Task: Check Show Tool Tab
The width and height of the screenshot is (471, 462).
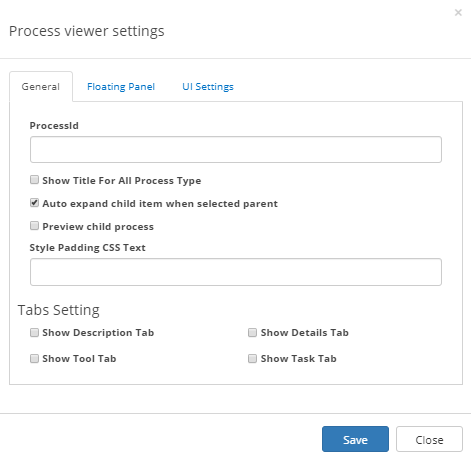Action: [x=34, y=358]
